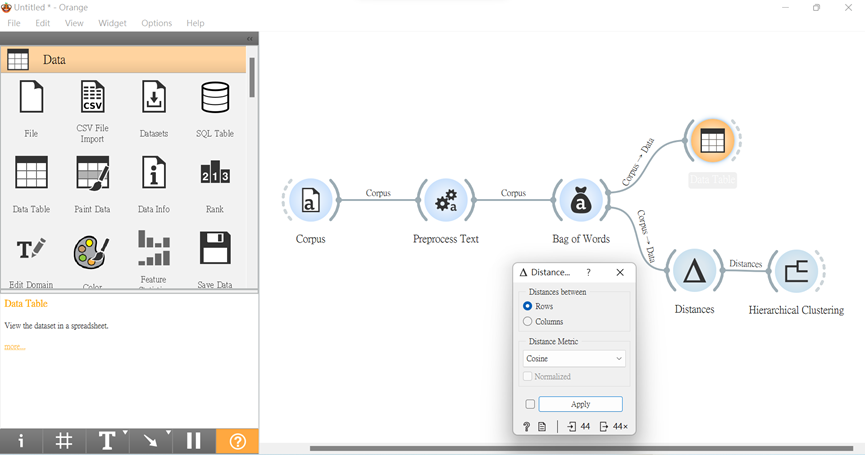This screenshot has height=455, width=865.
Task: Collapse the Data category header
Action: coord(124,60)
